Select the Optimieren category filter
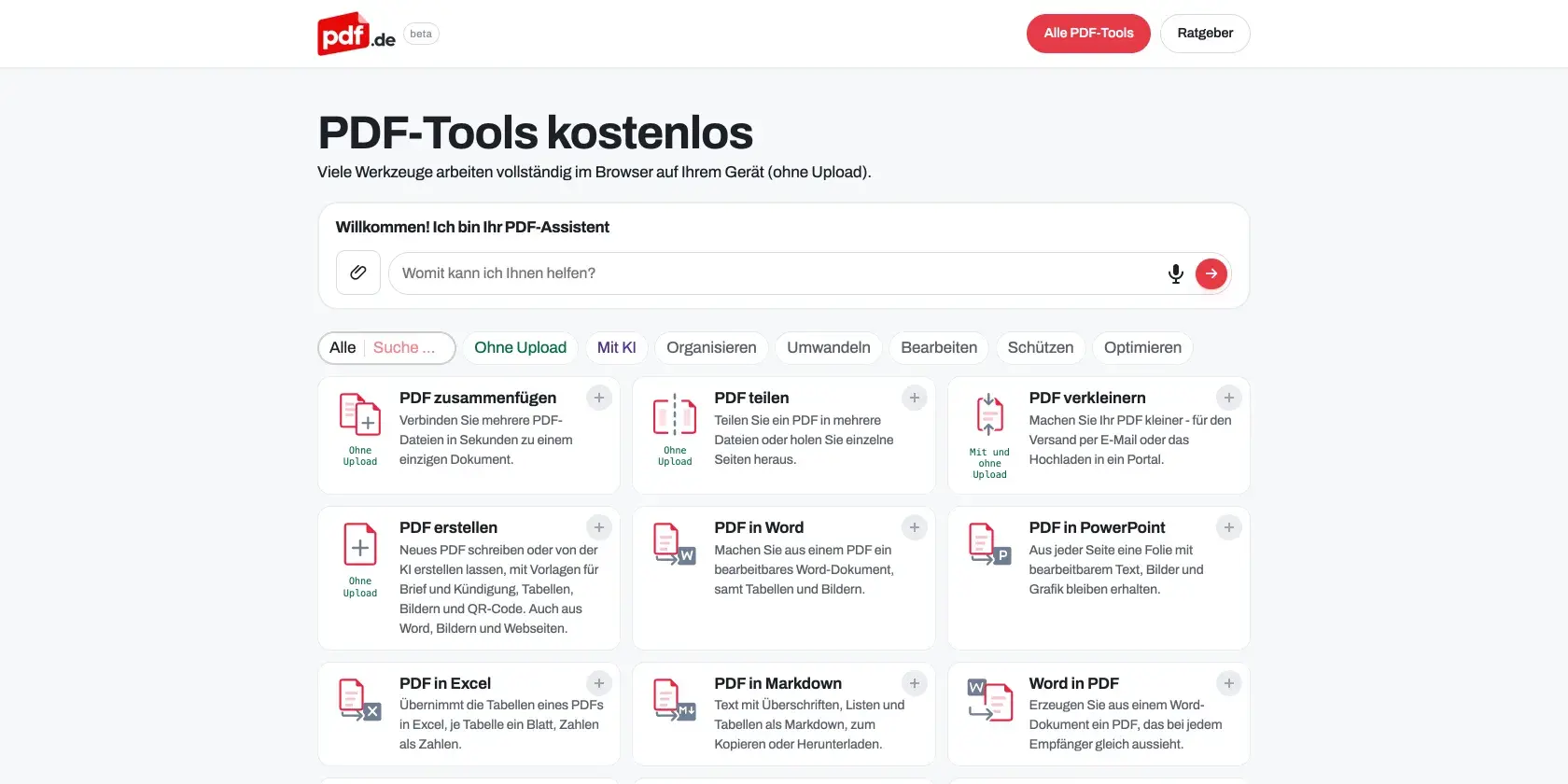Image resolution: width=1568 pixels, height=784 pixels. 1142,347
